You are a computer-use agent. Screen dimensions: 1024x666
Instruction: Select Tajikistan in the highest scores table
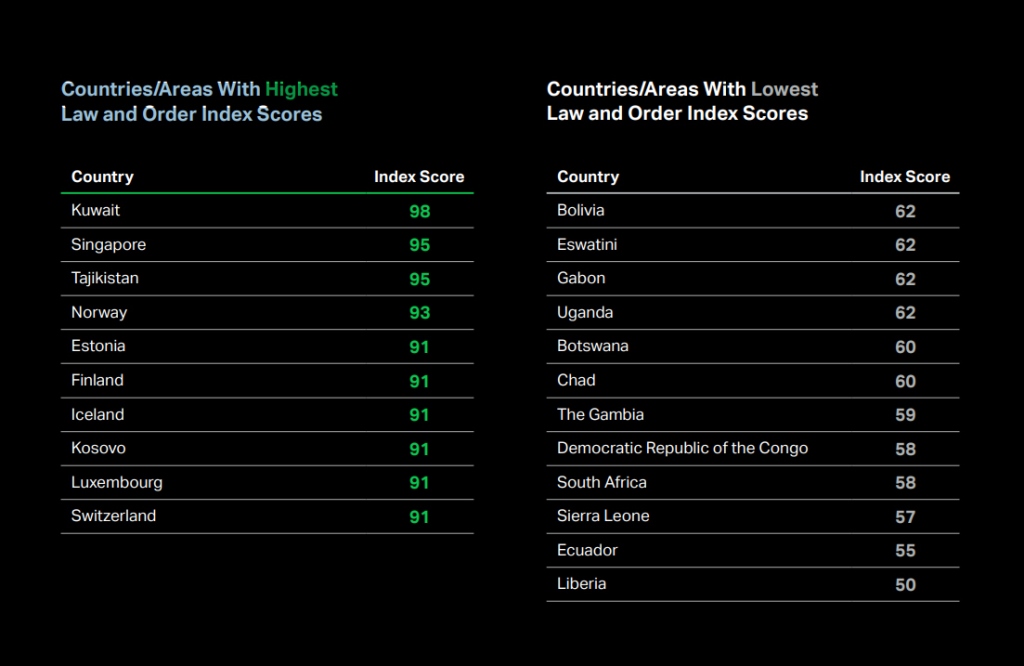coord(105,278)
